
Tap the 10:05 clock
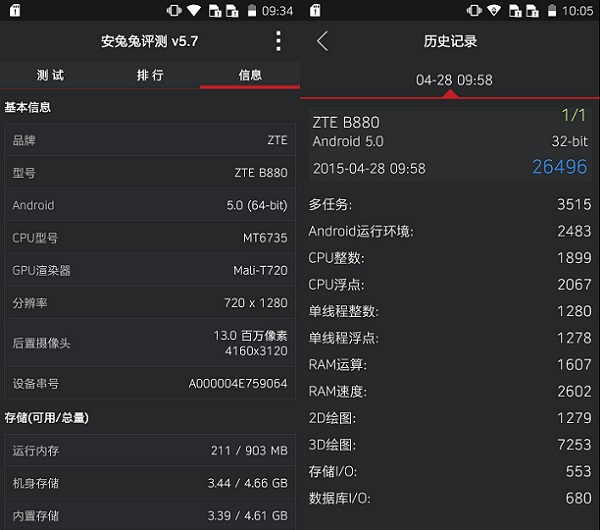577,11
